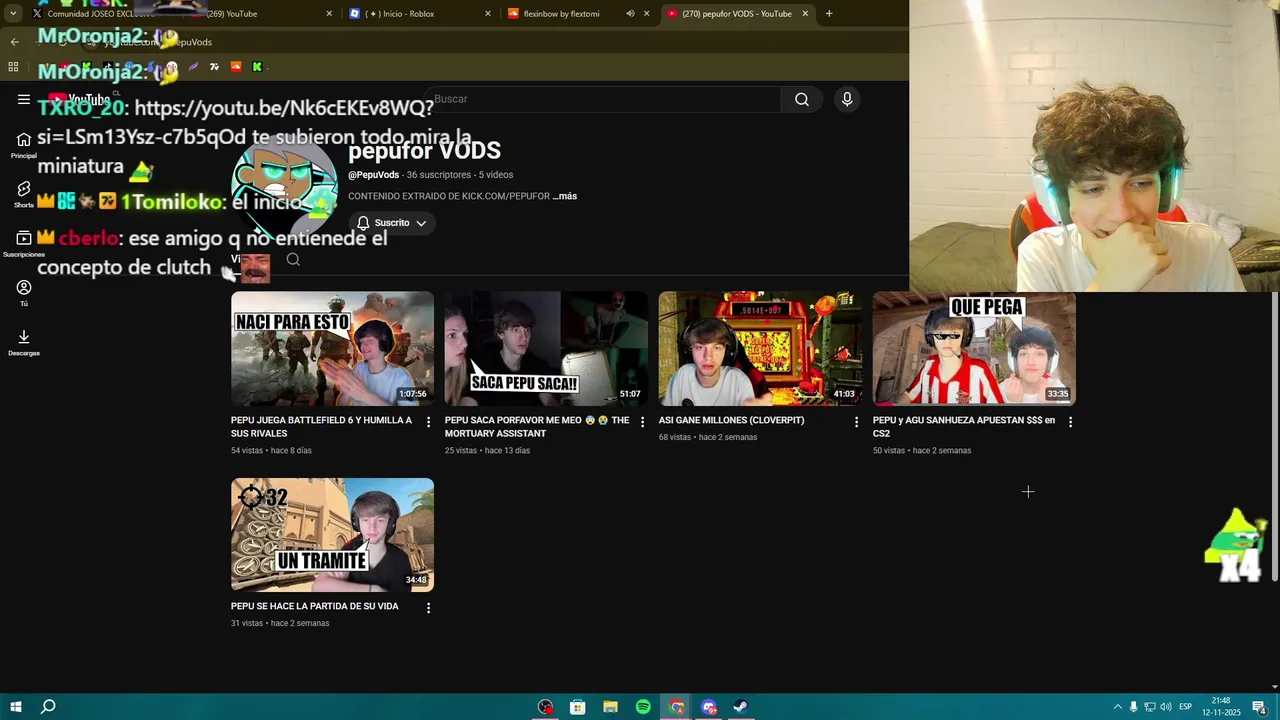This screenshot has width=1280, height=720.
Task: Open title PEPU SE HACE LA PARTIDA
Action: click(x=315, y=606)
